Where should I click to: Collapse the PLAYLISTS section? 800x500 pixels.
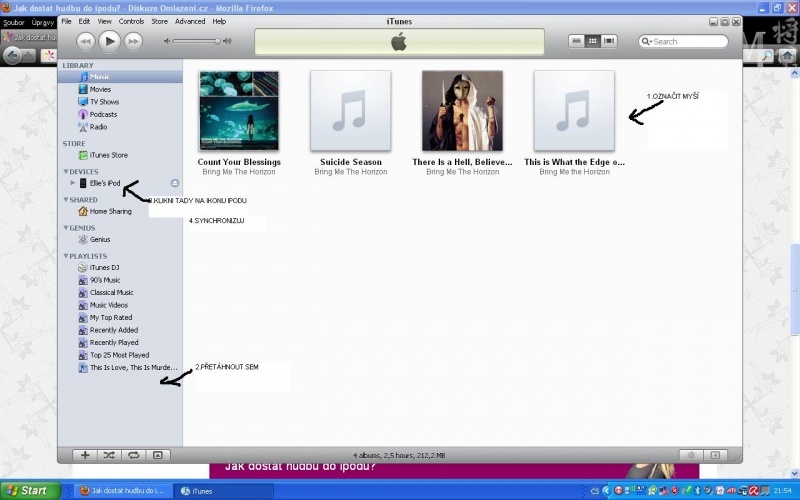click(66, 256)
